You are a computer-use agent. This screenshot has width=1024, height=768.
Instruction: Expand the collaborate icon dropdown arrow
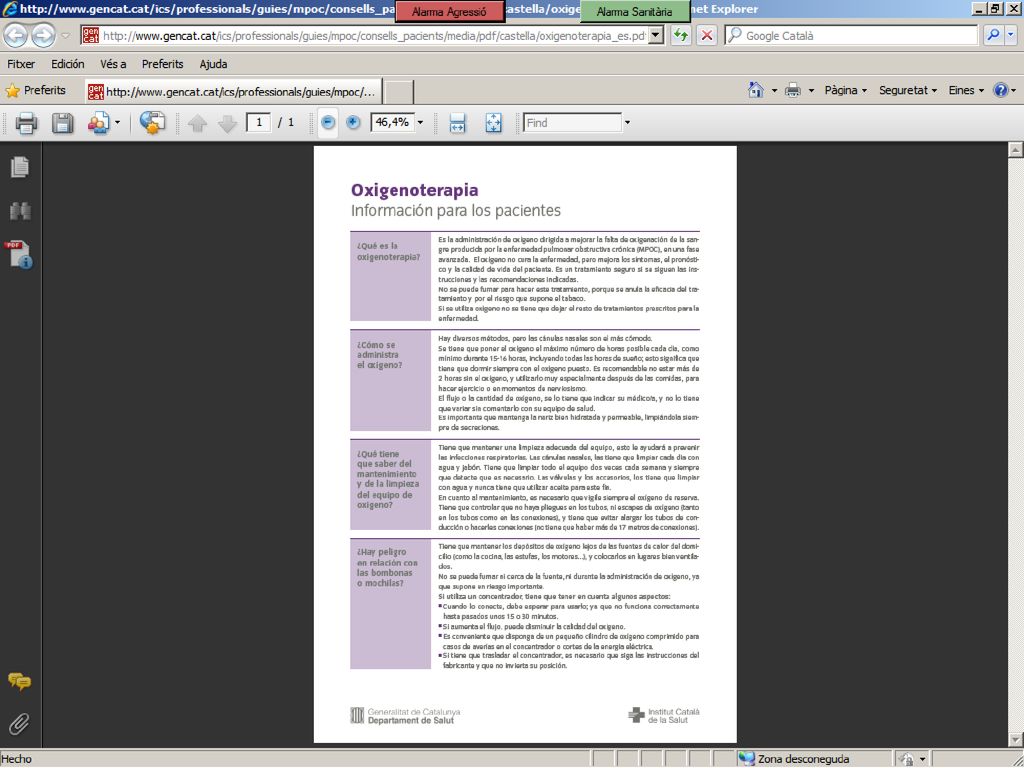pyautogui.click(x=118, y=123)
